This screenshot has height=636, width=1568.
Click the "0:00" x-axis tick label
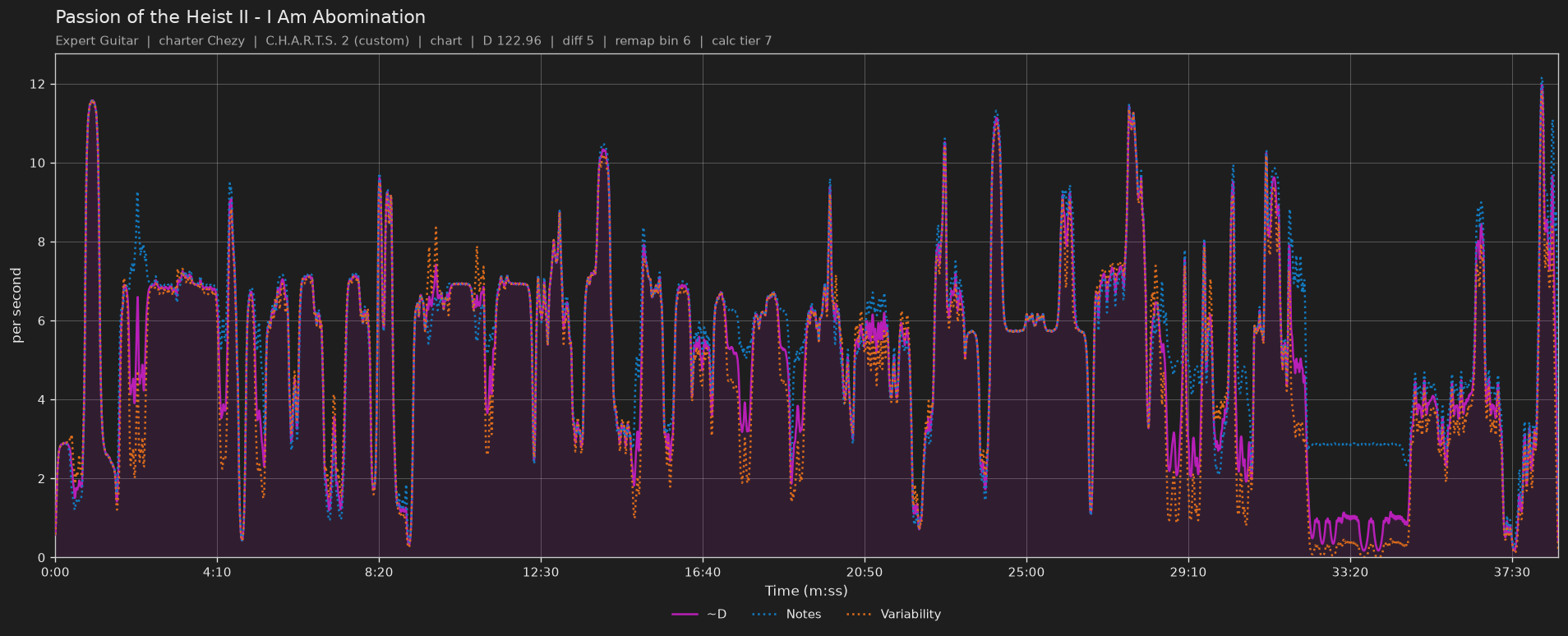55,572
